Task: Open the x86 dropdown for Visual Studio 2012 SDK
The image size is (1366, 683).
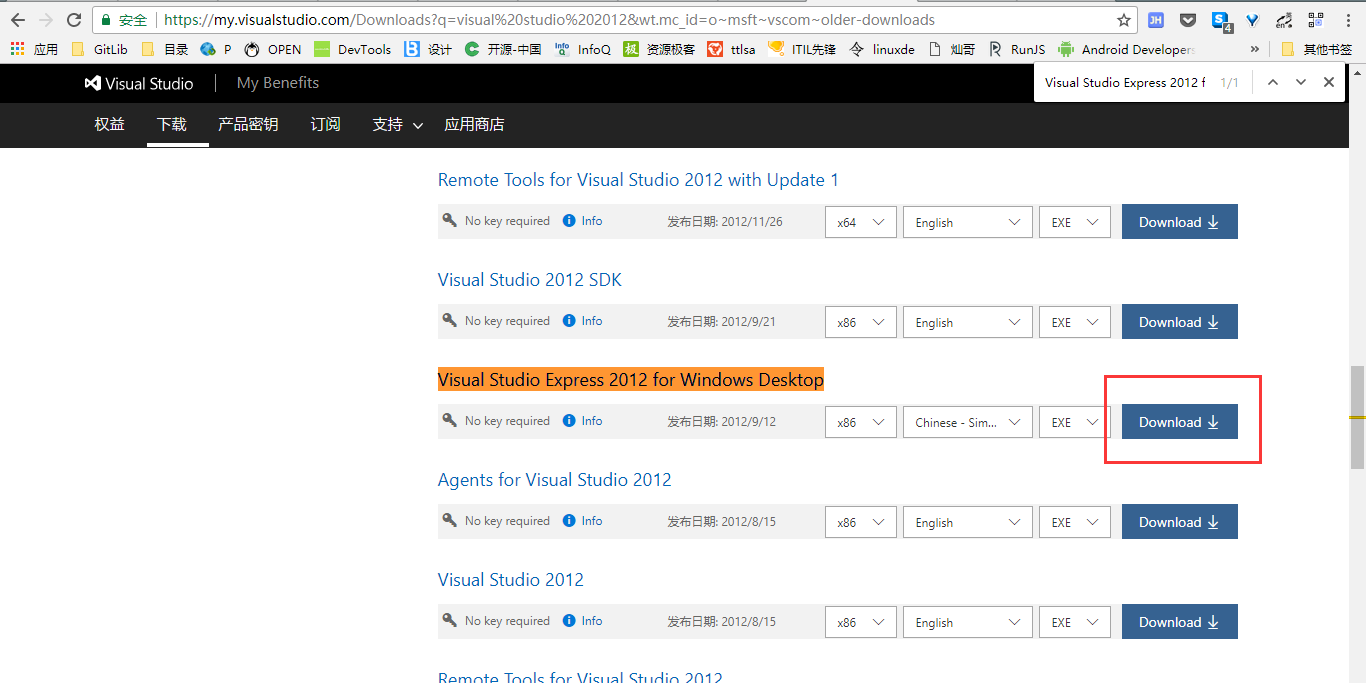Action: 861,322
